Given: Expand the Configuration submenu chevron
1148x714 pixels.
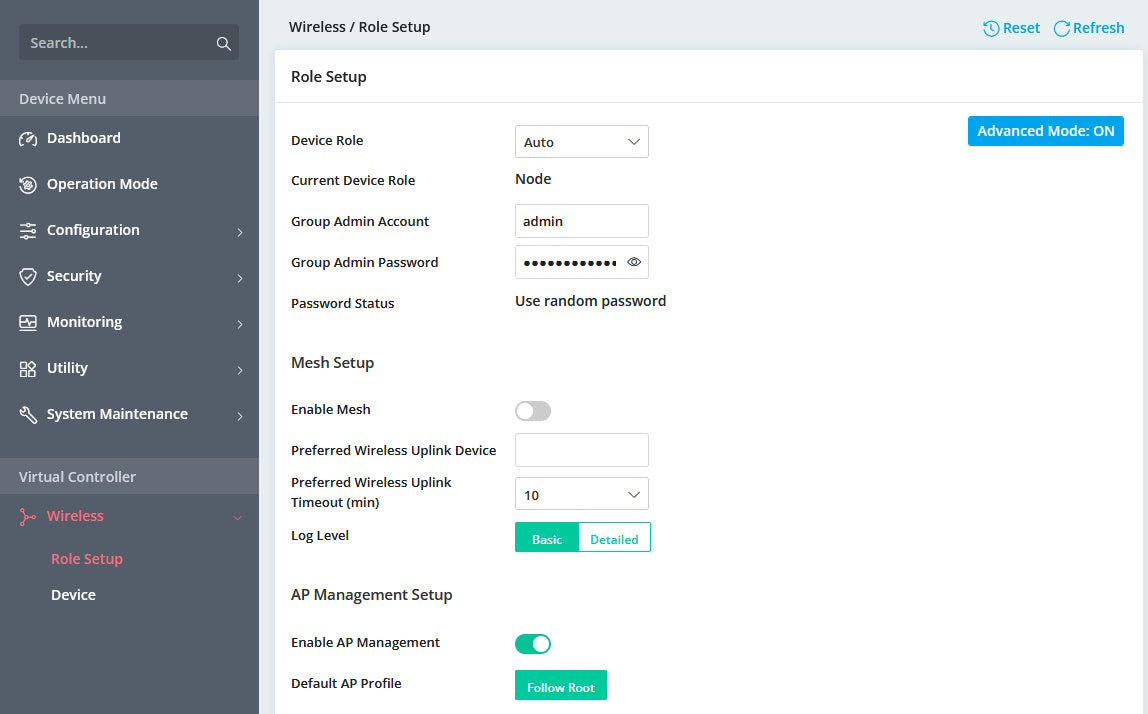Looking at the screenshot, I should pos(239,232).
